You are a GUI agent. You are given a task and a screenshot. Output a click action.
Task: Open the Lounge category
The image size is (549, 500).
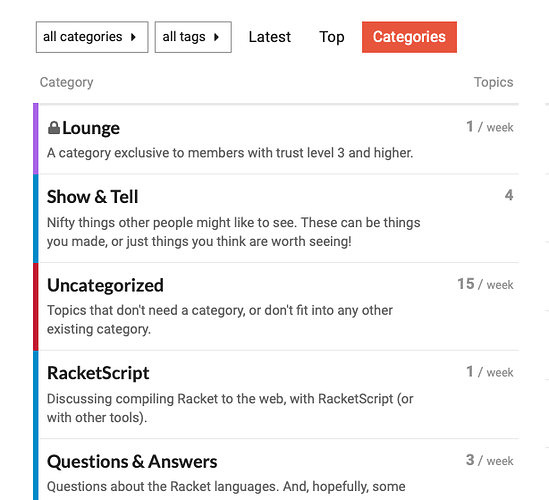pos(91,128)
